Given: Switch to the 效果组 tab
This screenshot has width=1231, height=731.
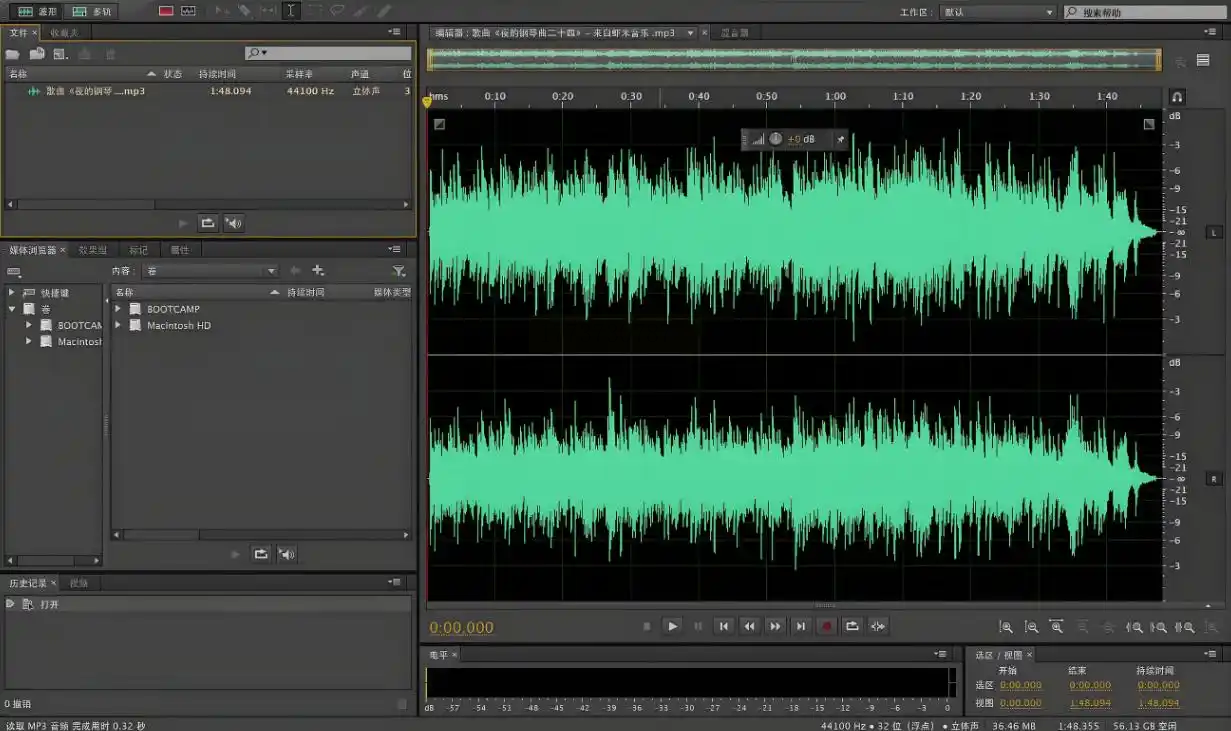Looking at the screenshot, I should (x=93, y=250).
